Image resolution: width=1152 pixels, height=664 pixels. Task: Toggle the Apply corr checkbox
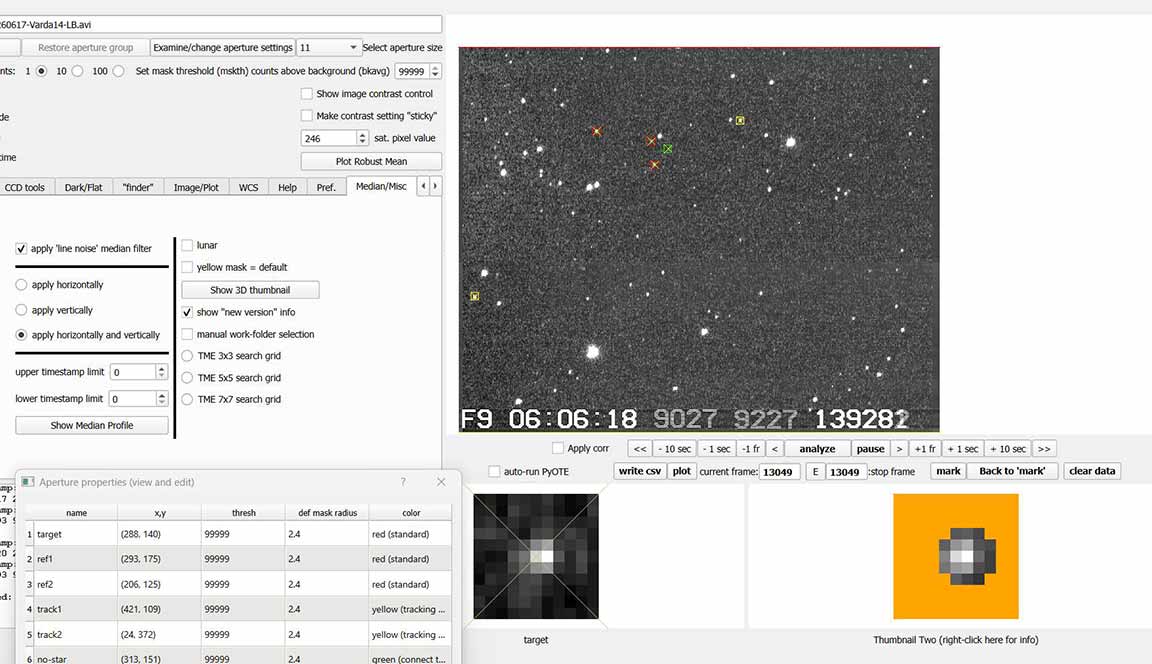558,448
